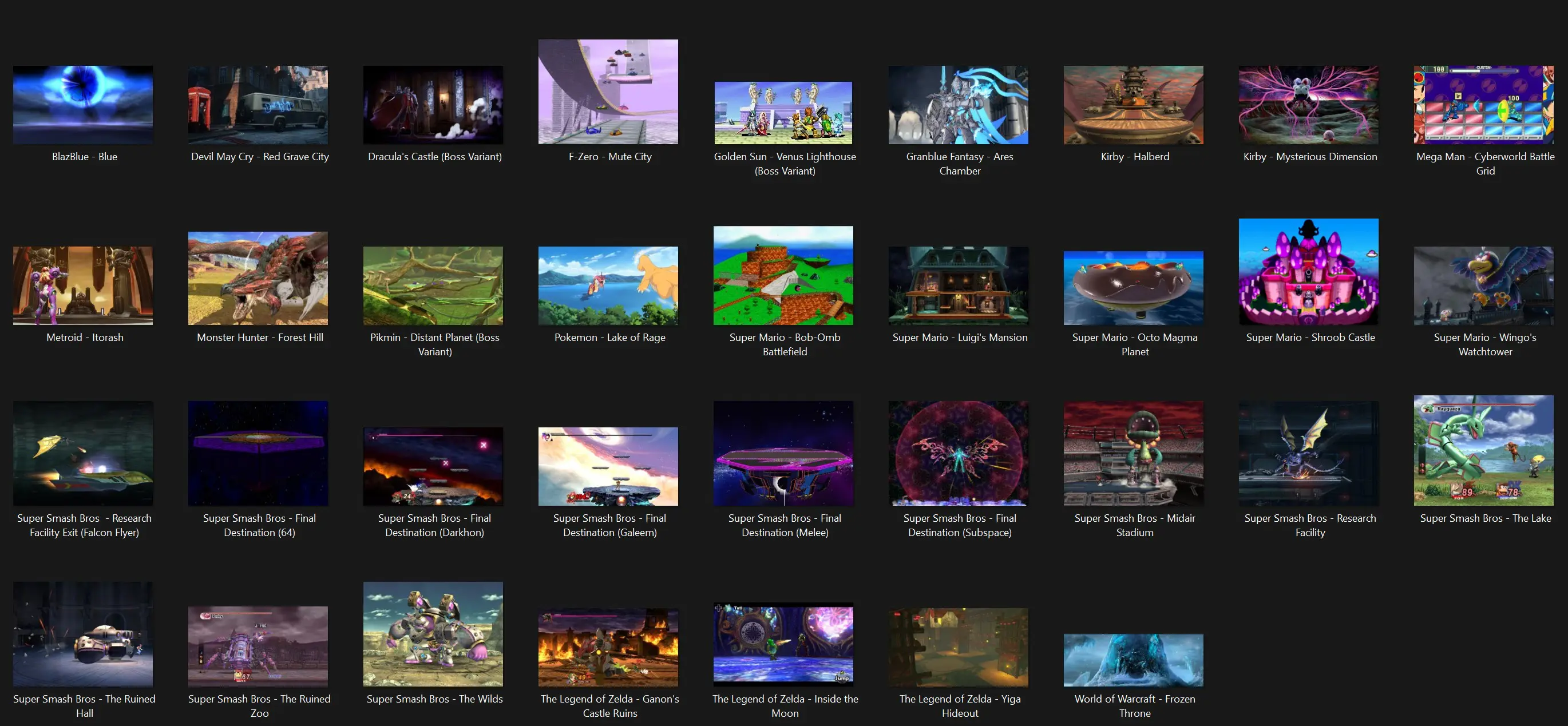The image size is (1568, 726).
Task: Click 'Mega Man - Cyberworld Battle Grid' label
Action: tap(1485, 164)
